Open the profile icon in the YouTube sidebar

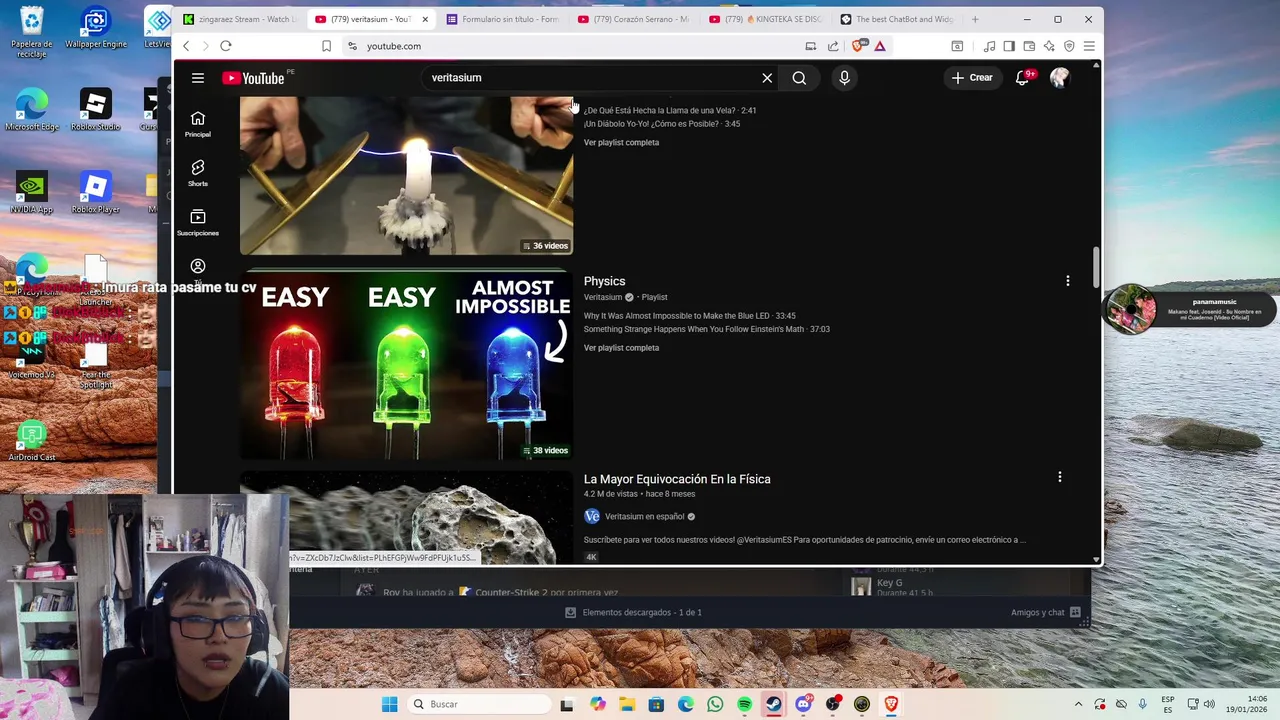(198, 266)
